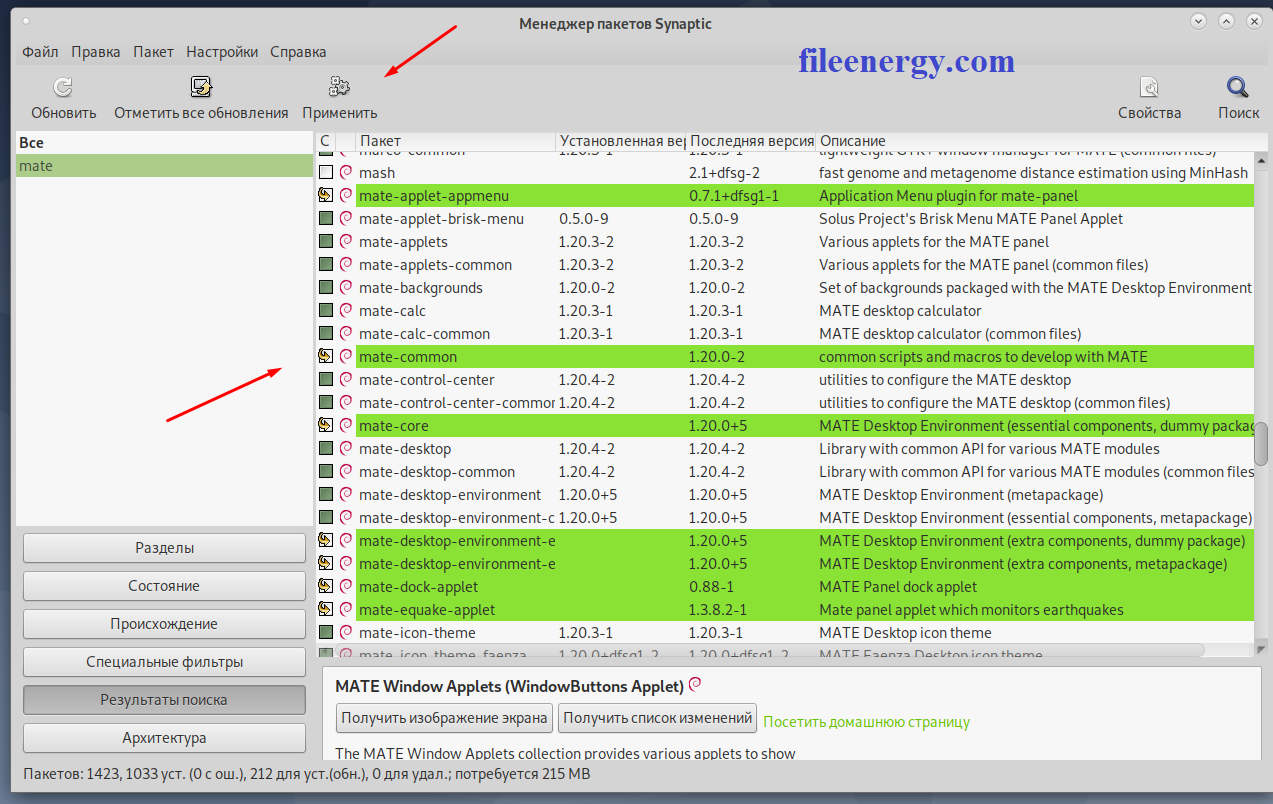Click Debian swirl icon beside mate-applets-common
Viewport: 1273px width, 804px height.
tap(346, 264)
